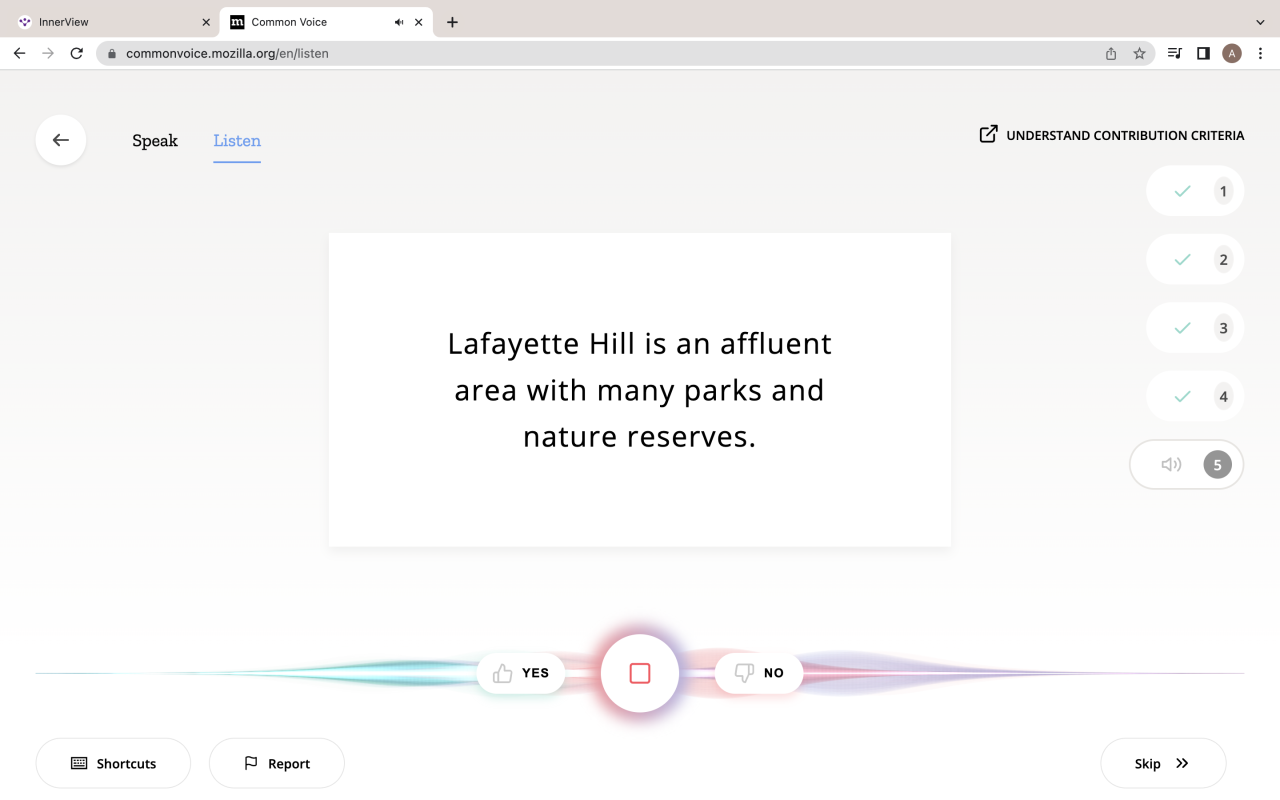This screenshot has width=1280, height=800.
Task: Click the speaker pill for clip 5
Action: pyautogui.click(x=1187, y=464)
